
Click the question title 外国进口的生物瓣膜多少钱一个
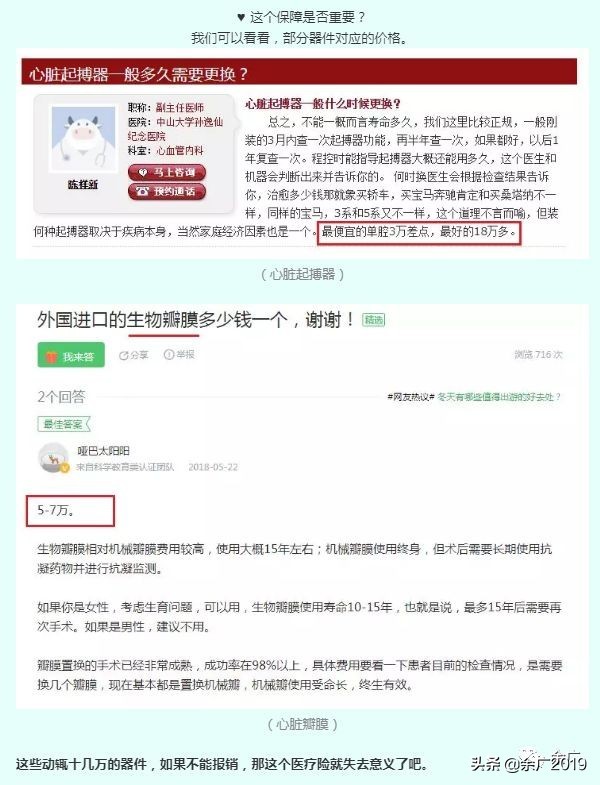[163, 319]
